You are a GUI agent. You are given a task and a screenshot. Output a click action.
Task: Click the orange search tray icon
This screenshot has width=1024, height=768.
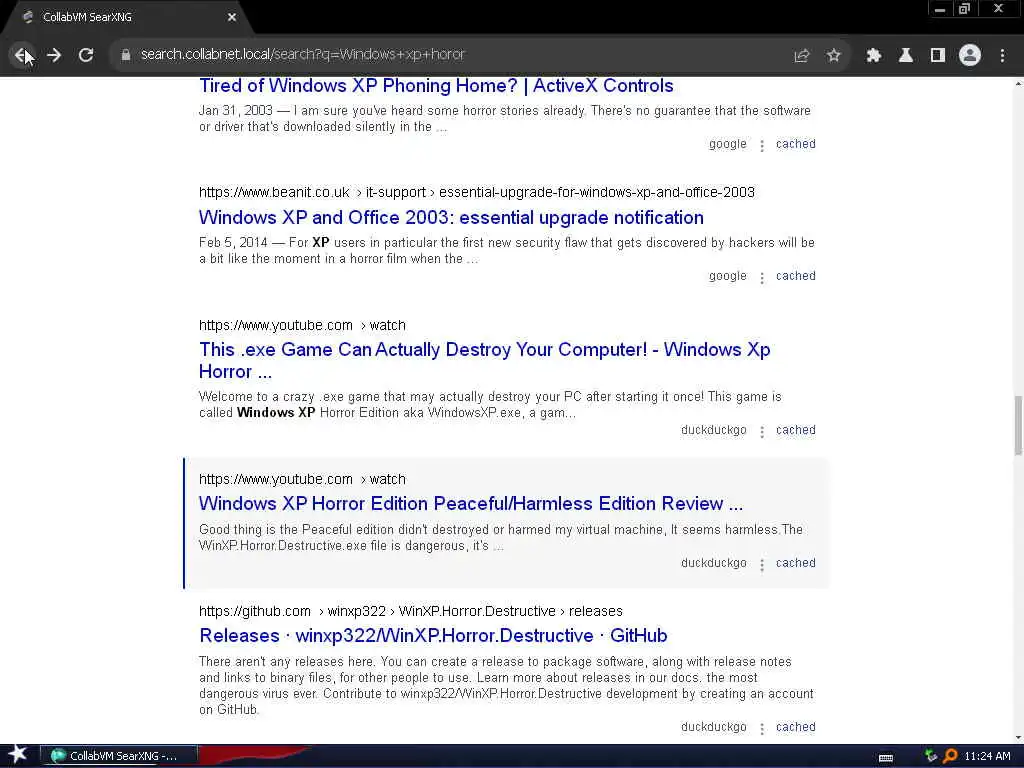click(950, 756)
